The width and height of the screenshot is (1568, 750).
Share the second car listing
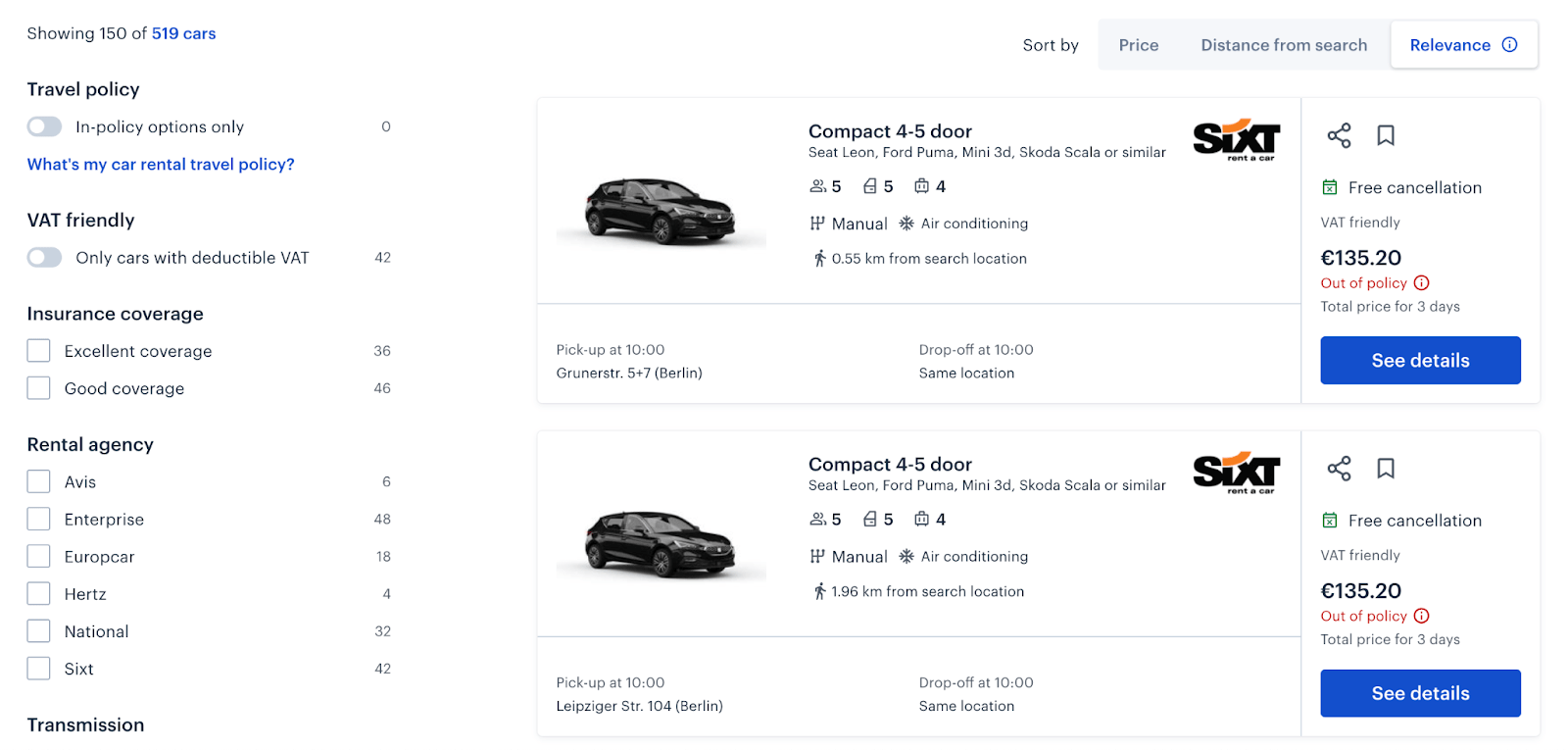point(1339,469)
